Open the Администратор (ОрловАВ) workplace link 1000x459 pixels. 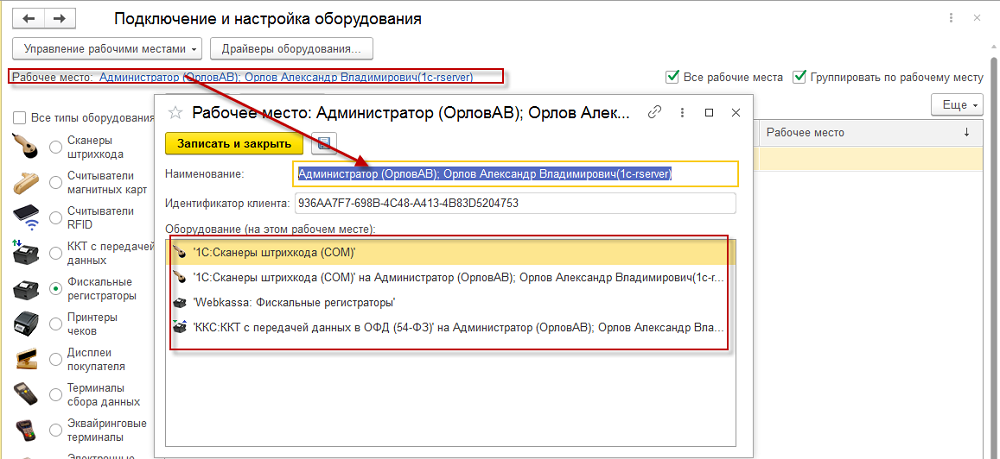(286, 77)
